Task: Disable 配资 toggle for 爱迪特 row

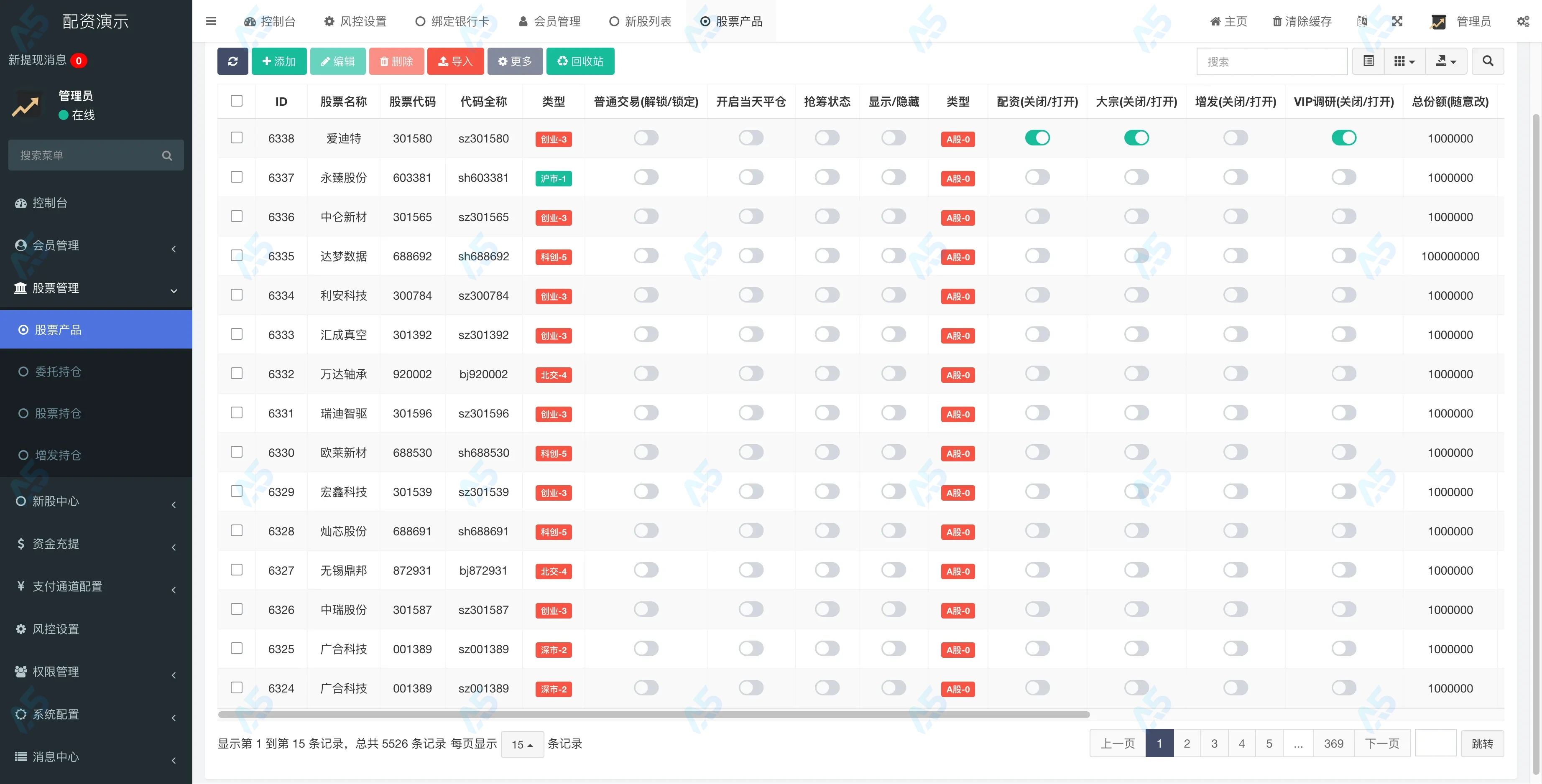Action: (1037, 138)
